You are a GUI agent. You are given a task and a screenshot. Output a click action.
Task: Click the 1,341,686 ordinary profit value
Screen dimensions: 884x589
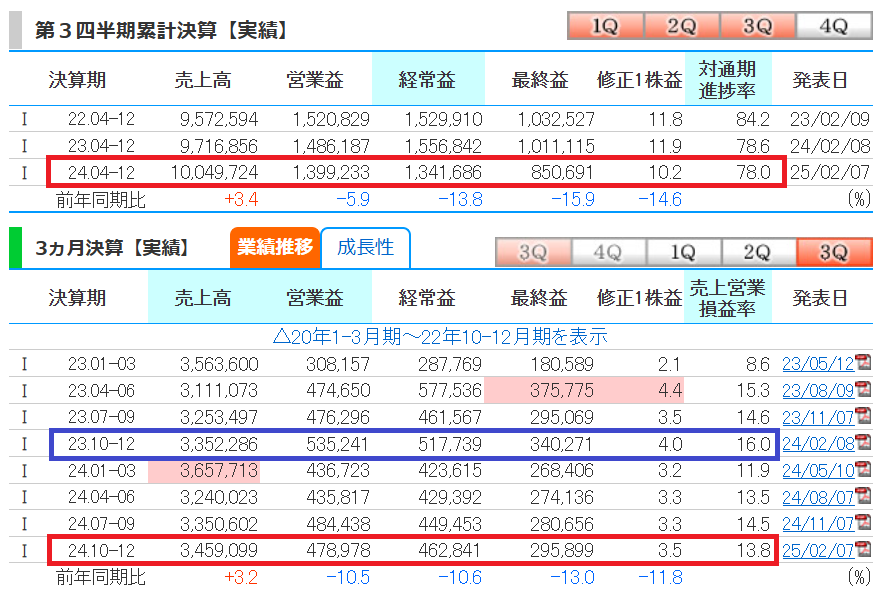click(x=443, y=172)
